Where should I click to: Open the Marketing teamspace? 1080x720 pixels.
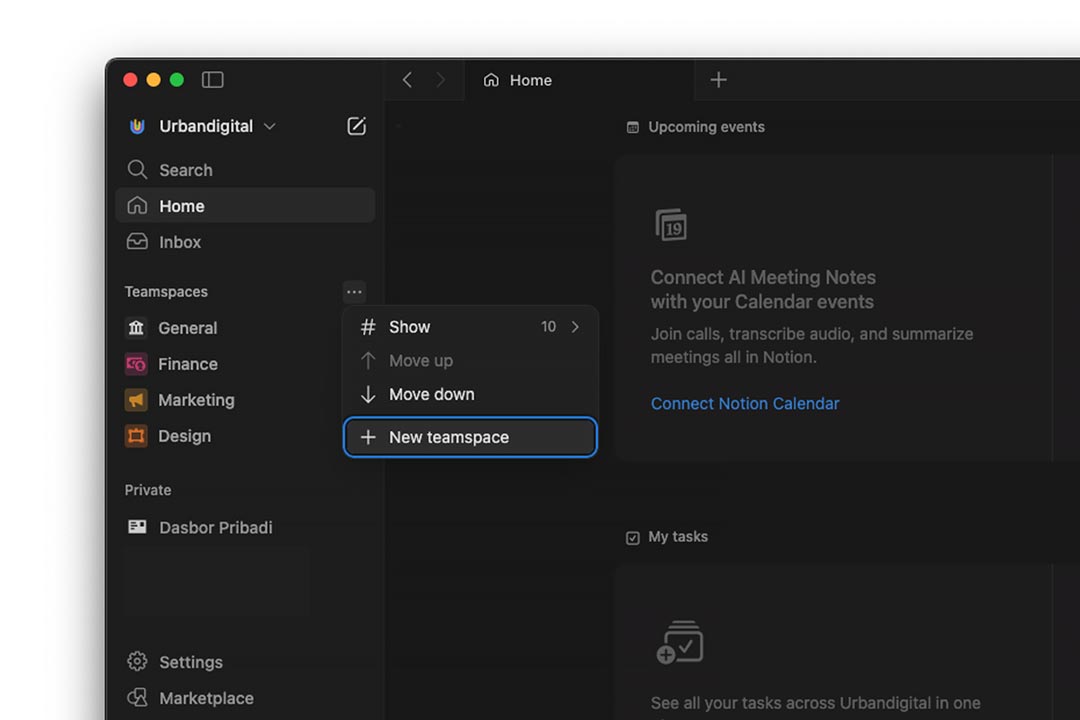pos(227,400)
